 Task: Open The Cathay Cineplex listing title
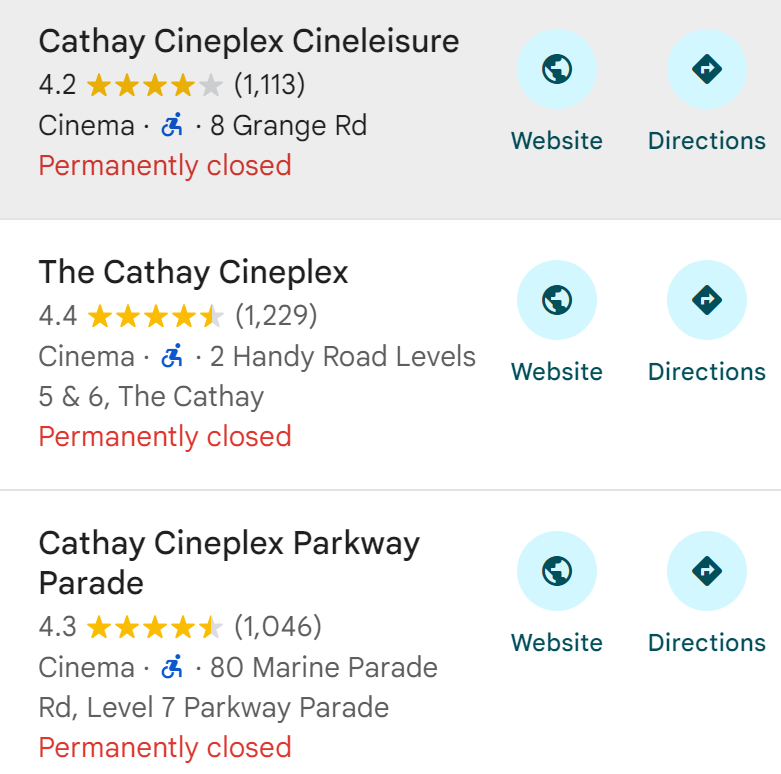coord(193,272)
